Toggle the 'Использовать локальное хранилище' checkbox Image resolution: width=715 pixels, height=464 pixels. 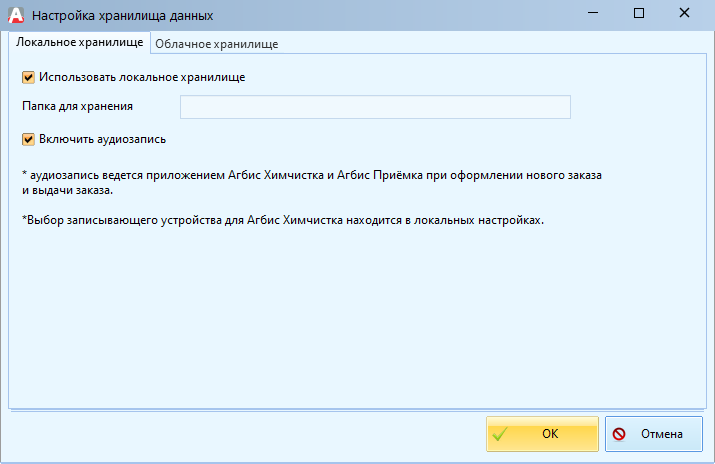28,76
